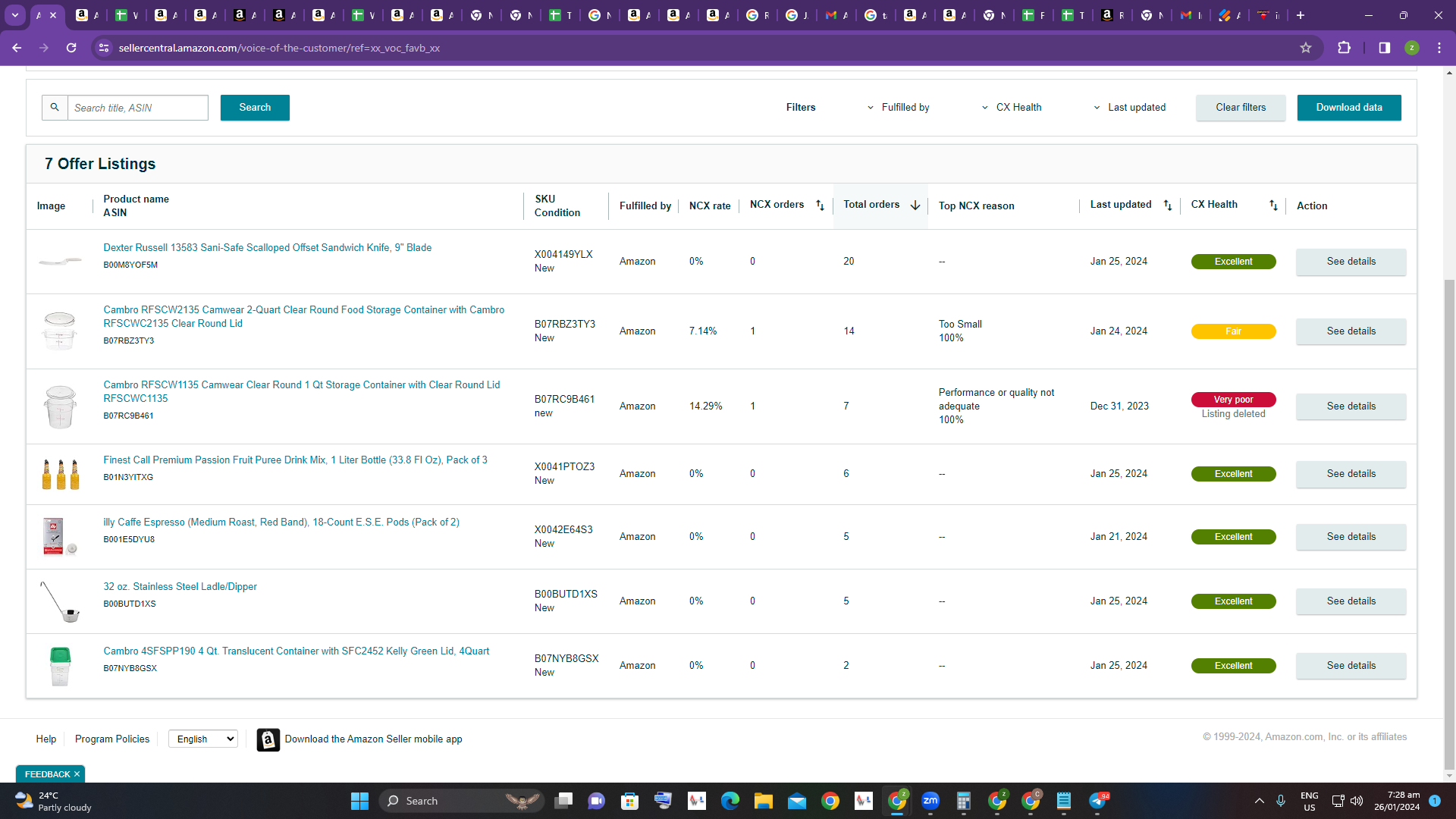Click the address bar URL
This screenshot has width=1456, height=819.
(279, 48)
